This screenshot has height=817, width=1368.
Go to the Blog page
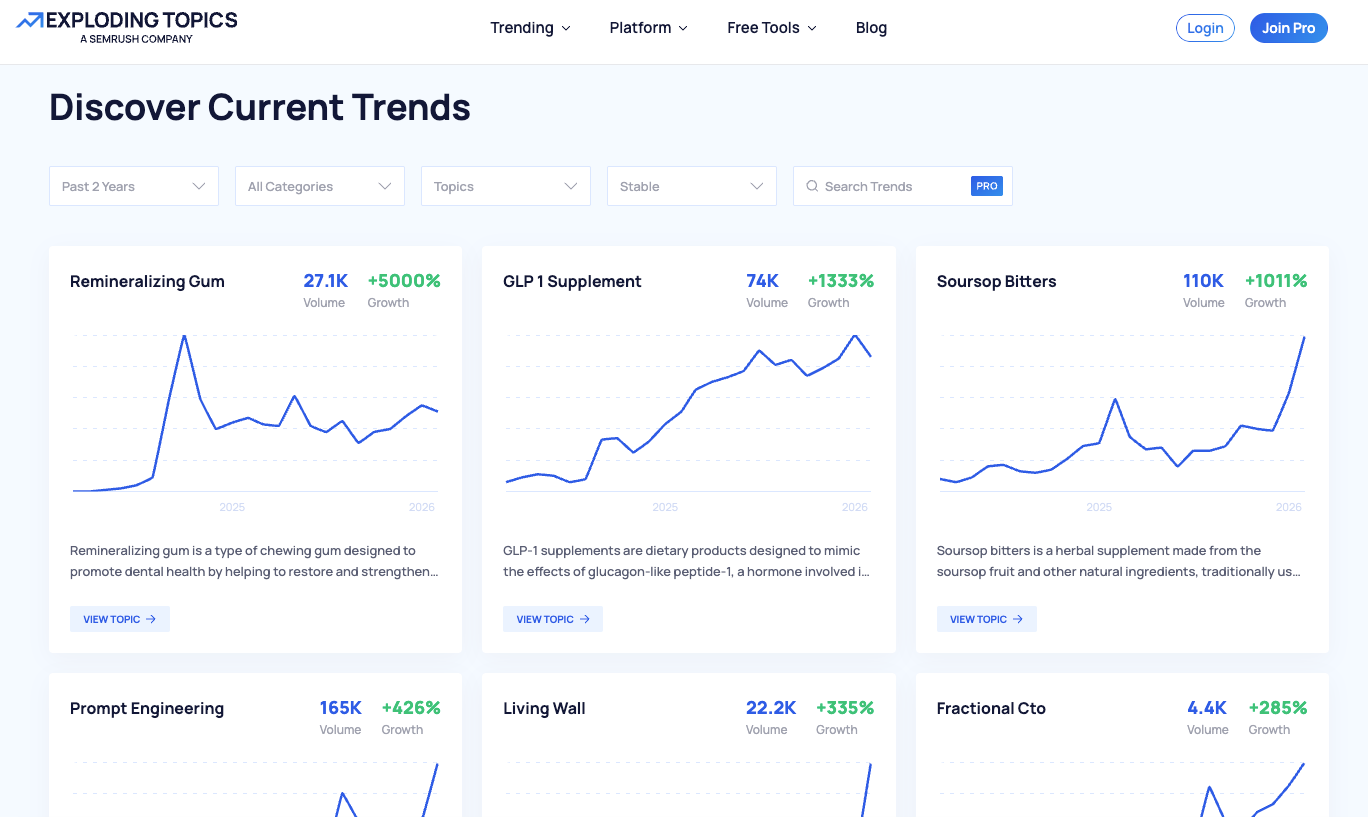pos(871,28)
